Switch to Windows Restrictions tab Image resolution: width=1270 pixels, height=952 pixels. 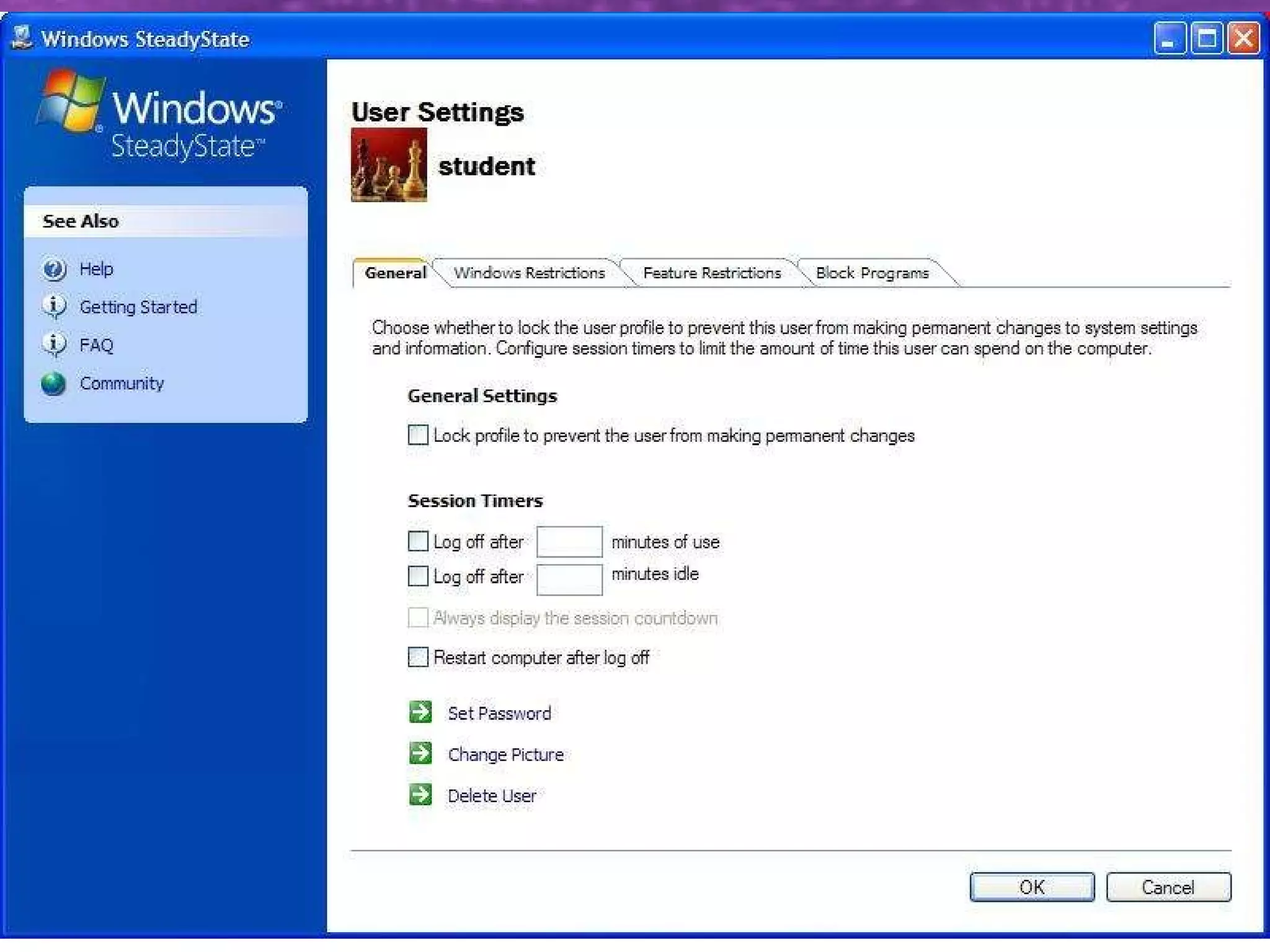(x=529, y=273)
